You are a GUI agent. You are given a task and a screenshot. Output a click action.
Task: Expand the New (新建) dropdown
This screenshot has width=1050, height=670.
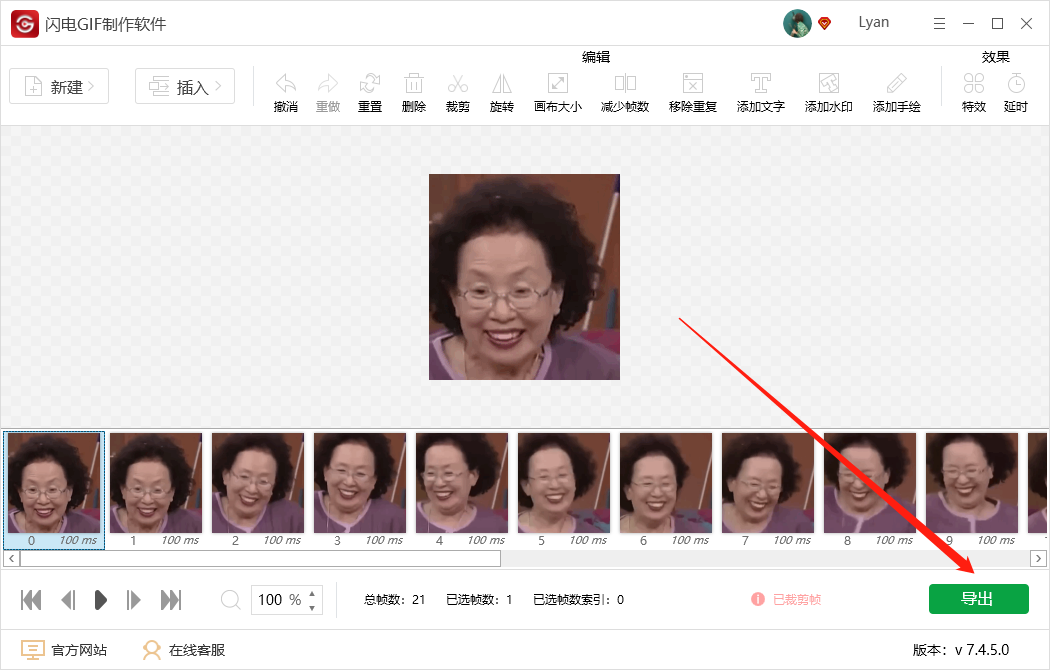[x=58, y=86]
